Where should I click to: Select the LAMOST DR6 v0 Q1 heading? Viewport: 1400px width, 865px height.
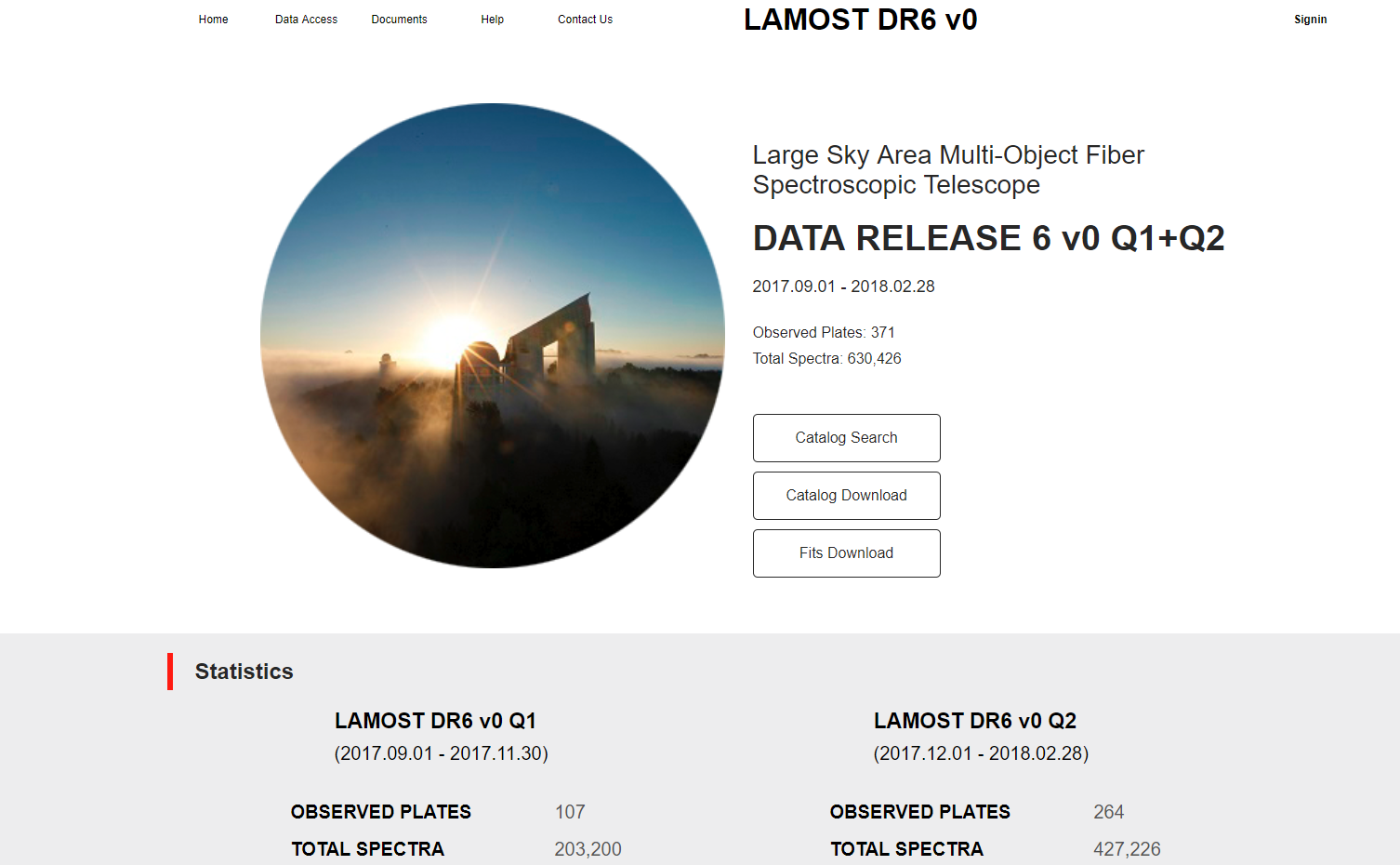(x=435, y=721)
